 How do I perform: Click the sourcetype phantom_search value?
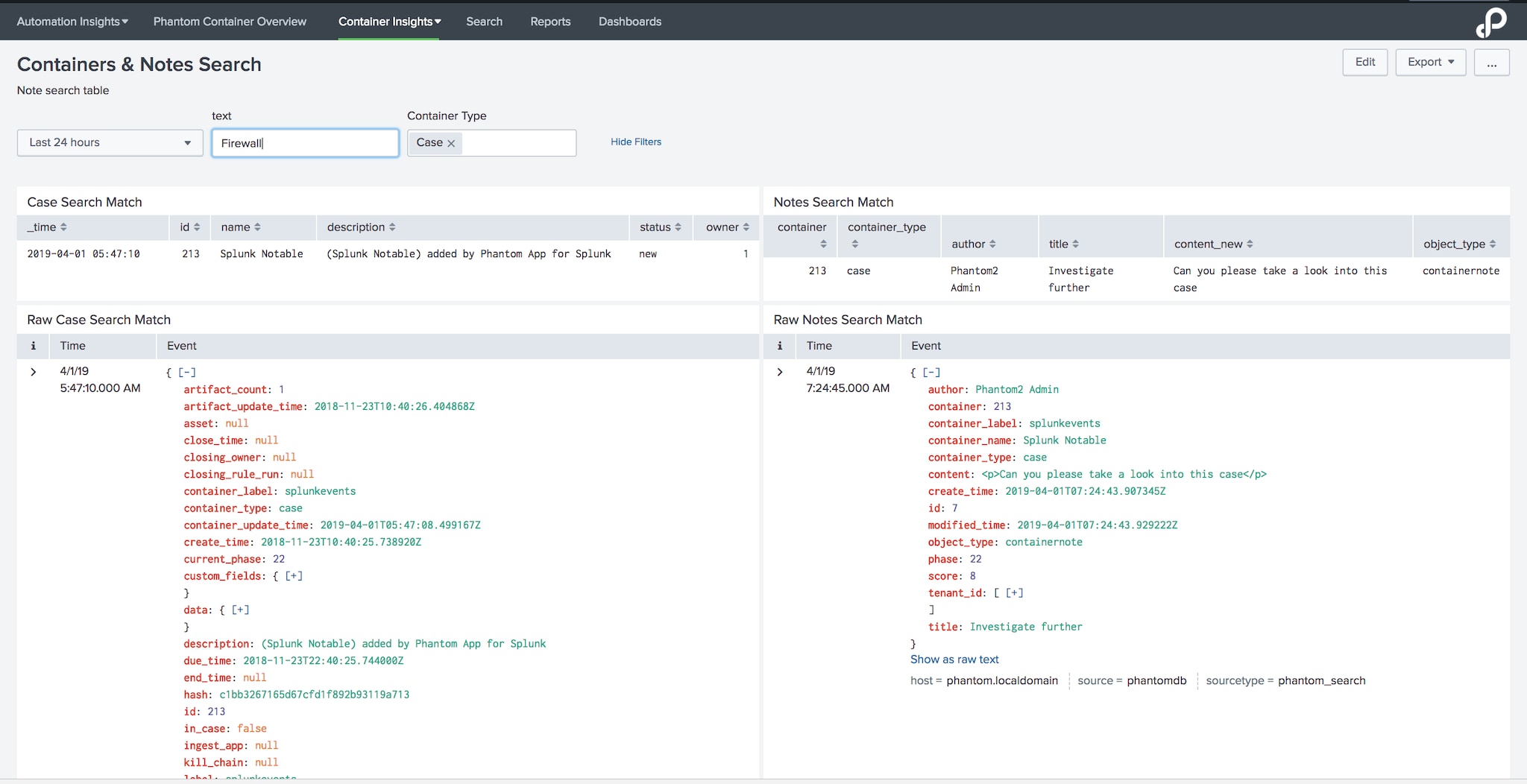(x=1322, y=681)
